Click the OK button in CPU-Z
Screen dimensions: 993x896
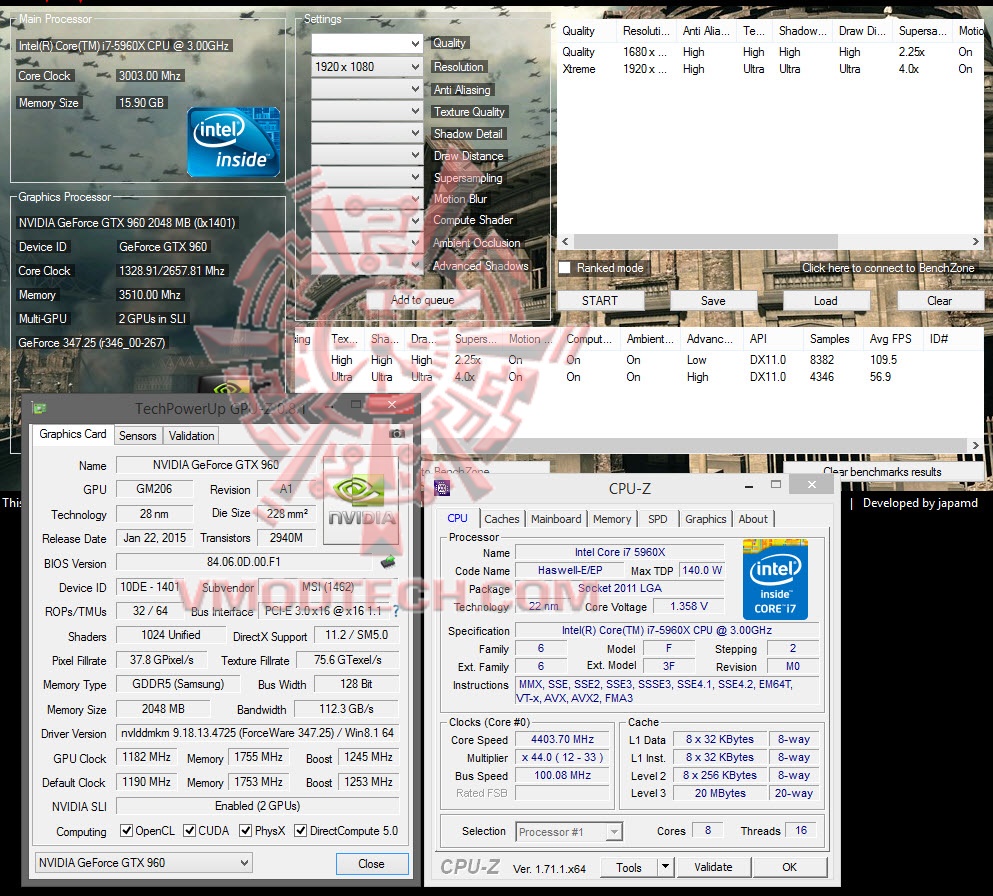click(790, 867)
